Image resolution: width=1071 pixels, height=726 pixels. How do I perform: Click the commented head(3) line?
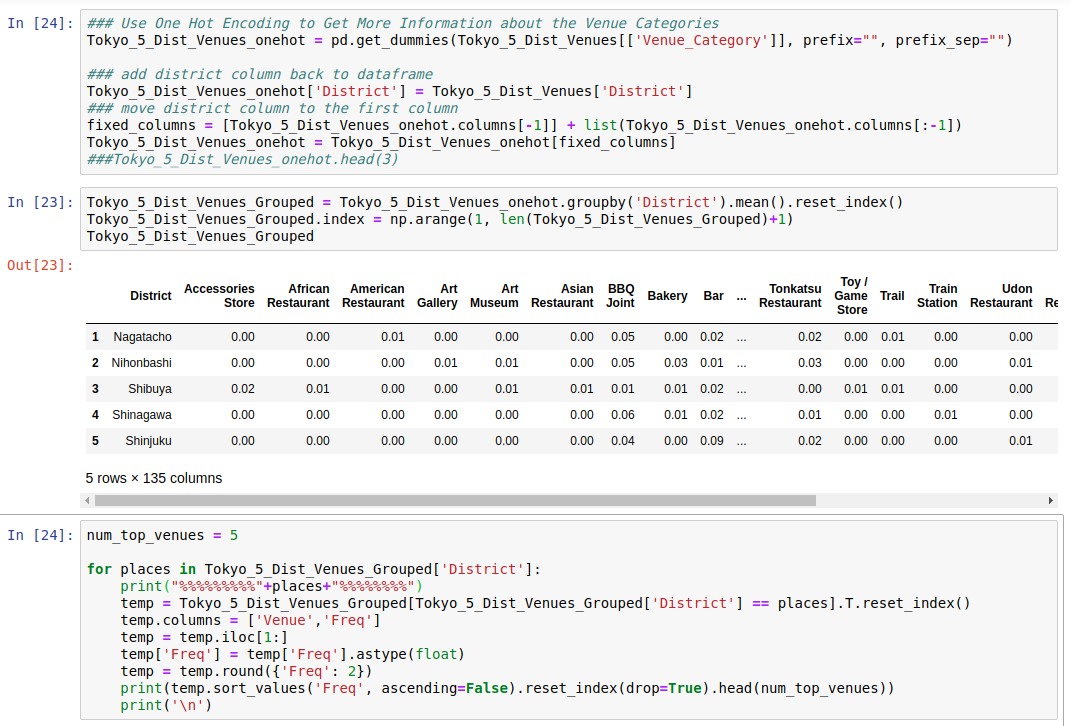(242, 159)
